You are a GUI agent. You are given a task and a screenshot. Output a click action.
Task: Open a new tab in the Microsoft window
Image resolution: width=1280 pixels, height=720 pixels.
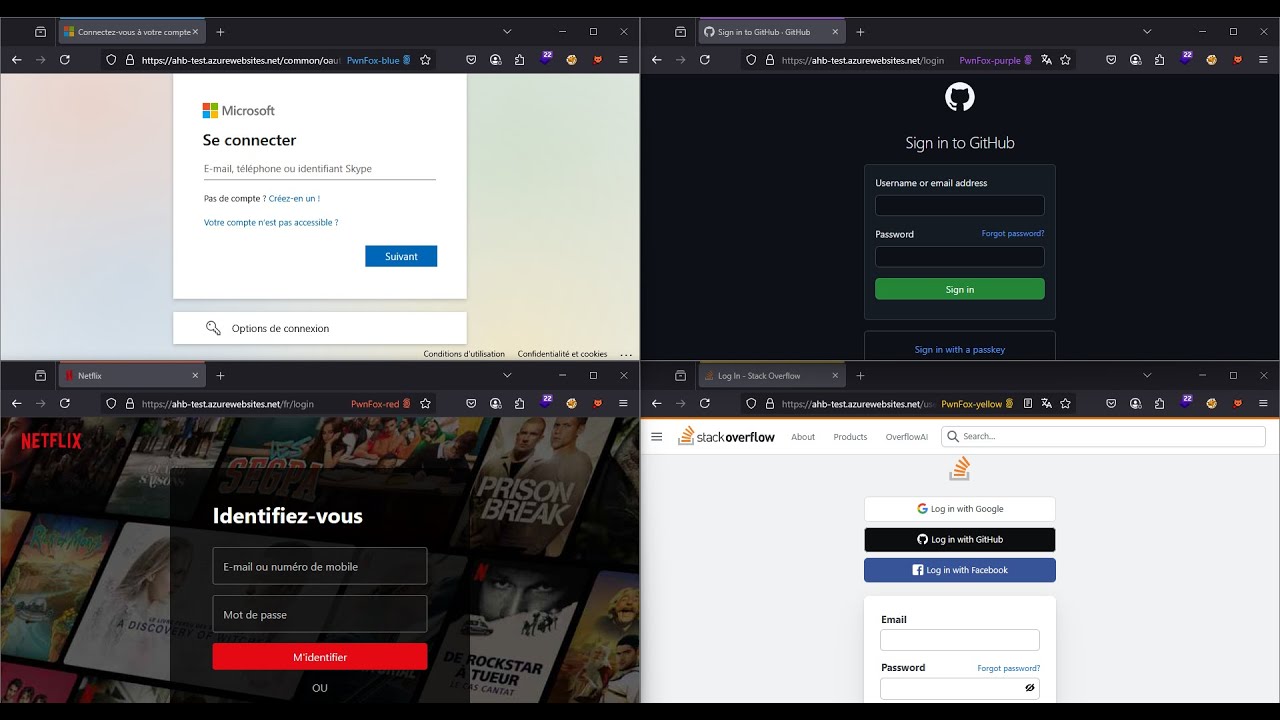pos(220,32)
